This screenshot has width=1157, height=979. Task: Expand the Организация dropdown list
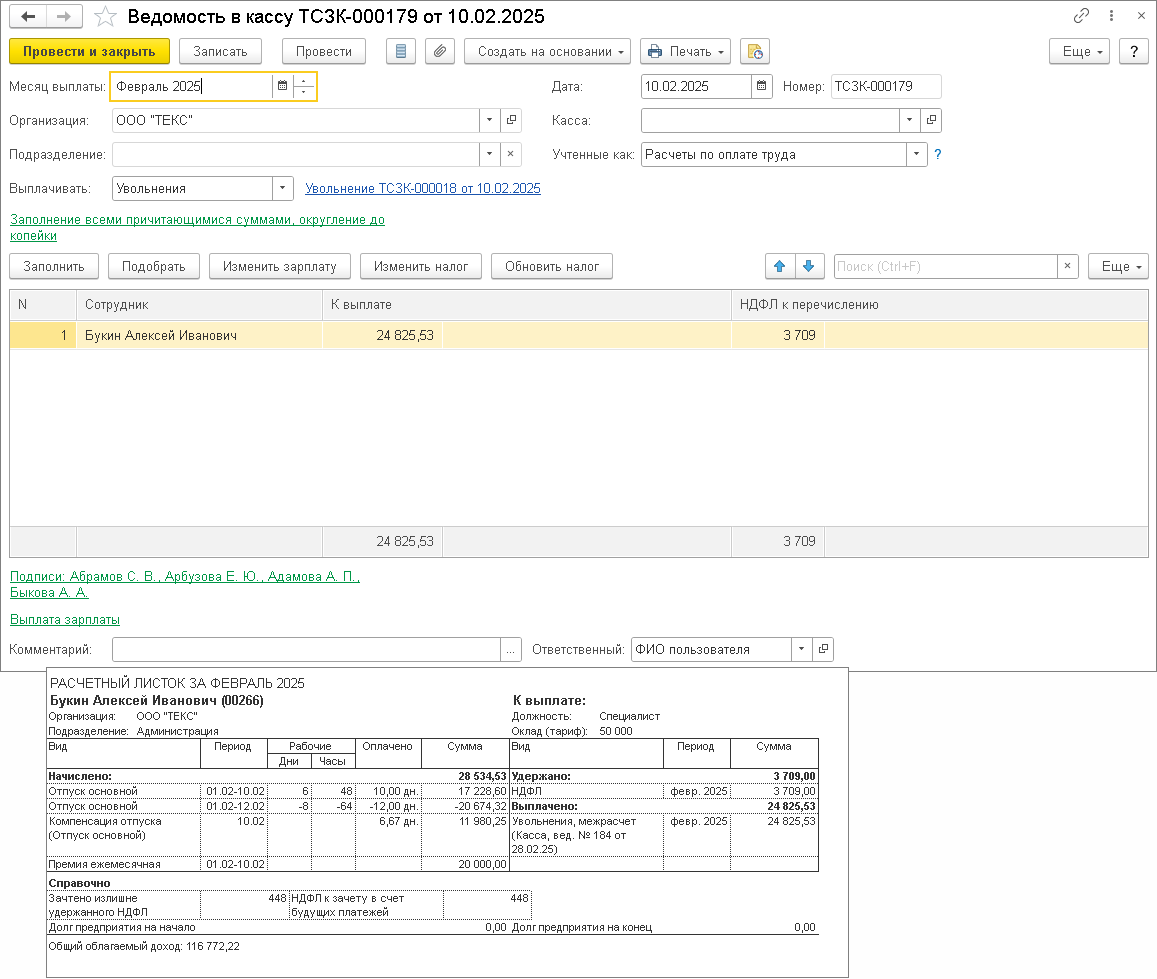[x=489, y=121]
